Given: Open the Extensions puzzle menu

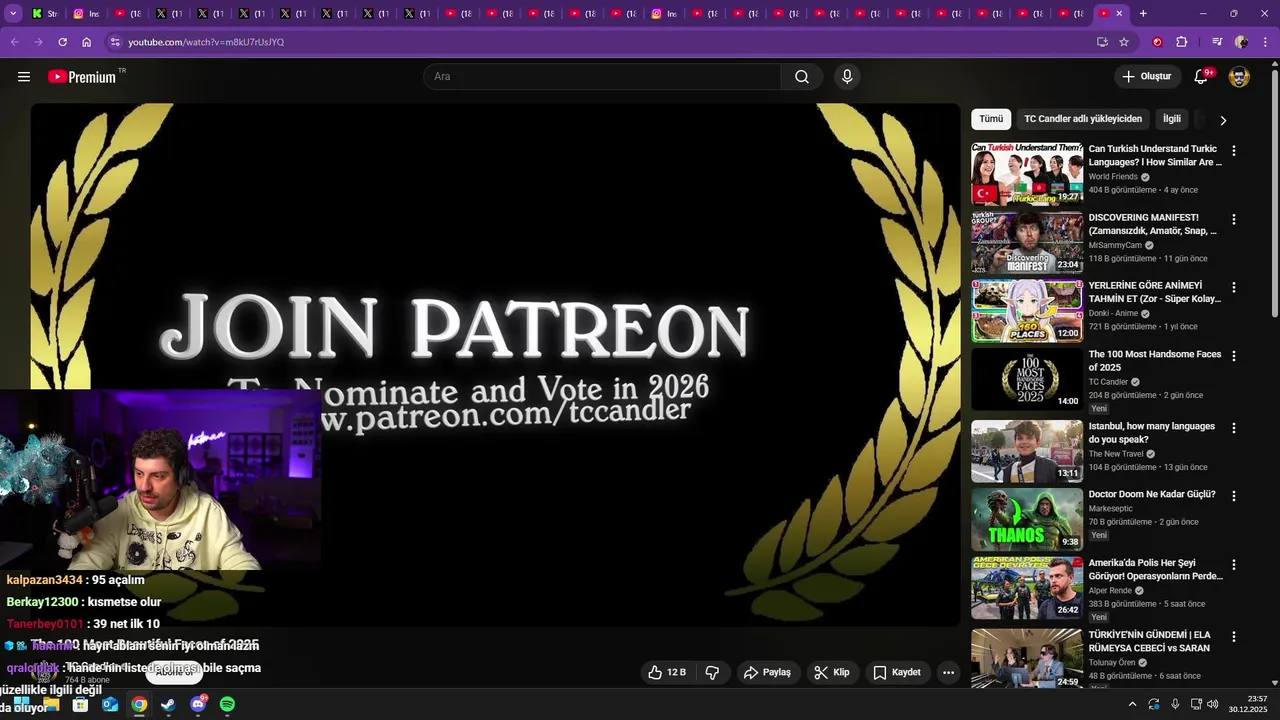Looking at the screenshot, I should tap(1182, 42).
